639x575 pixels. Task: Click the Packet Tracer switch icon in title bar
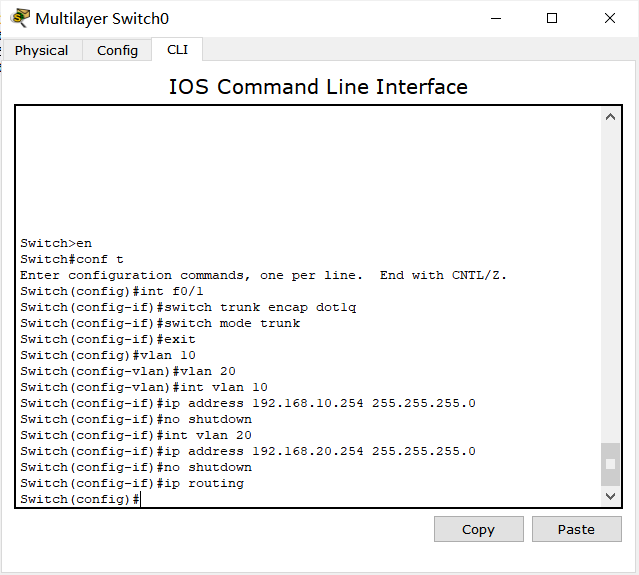[20, 18]
